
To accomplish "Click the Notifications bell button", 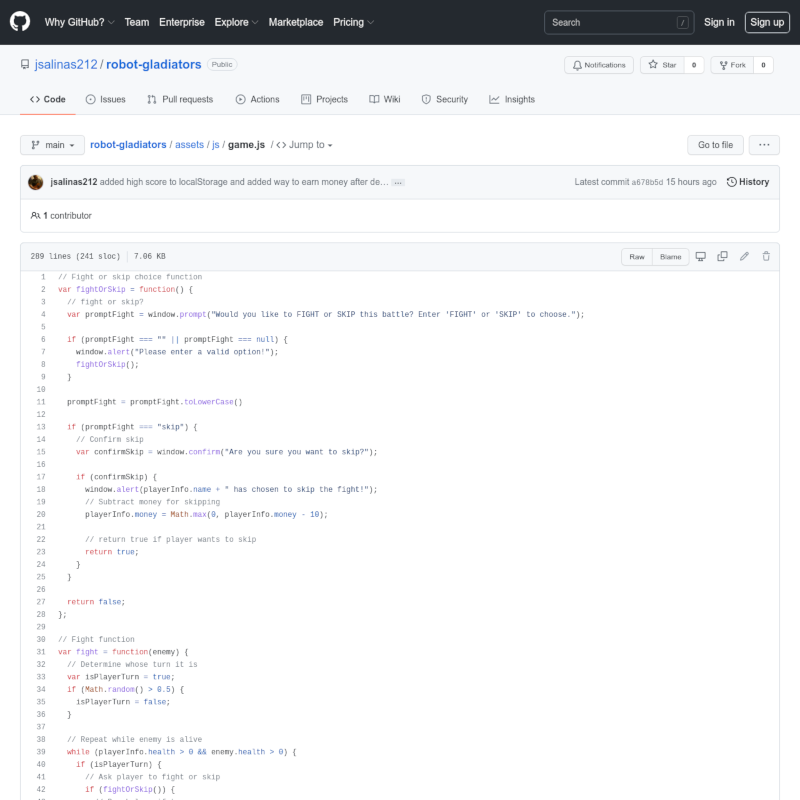I will pos(599,65).
